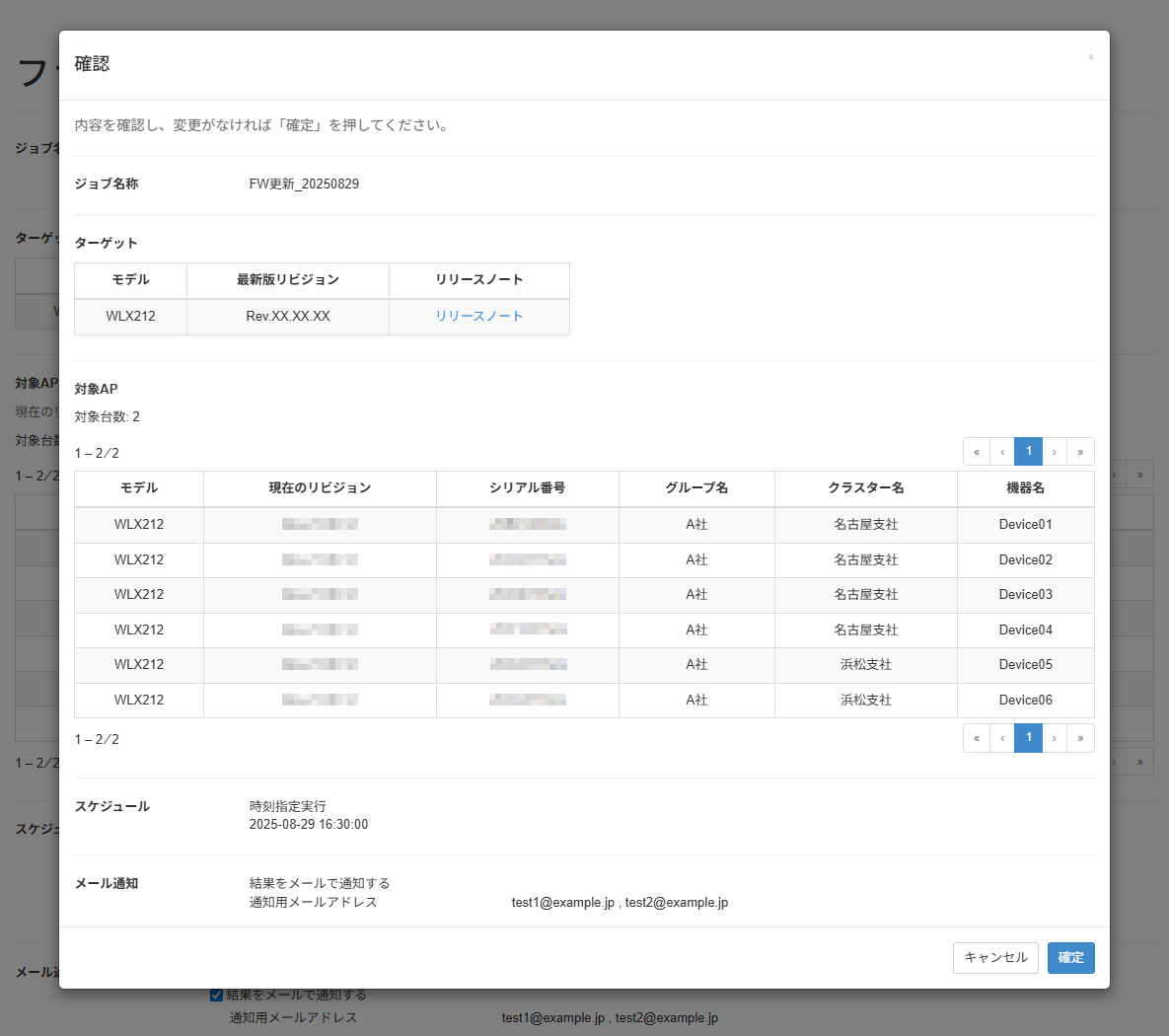1169x1036 pixels.
Task: Select page 1 in the top pagination
Action: tap(1028, 451)
